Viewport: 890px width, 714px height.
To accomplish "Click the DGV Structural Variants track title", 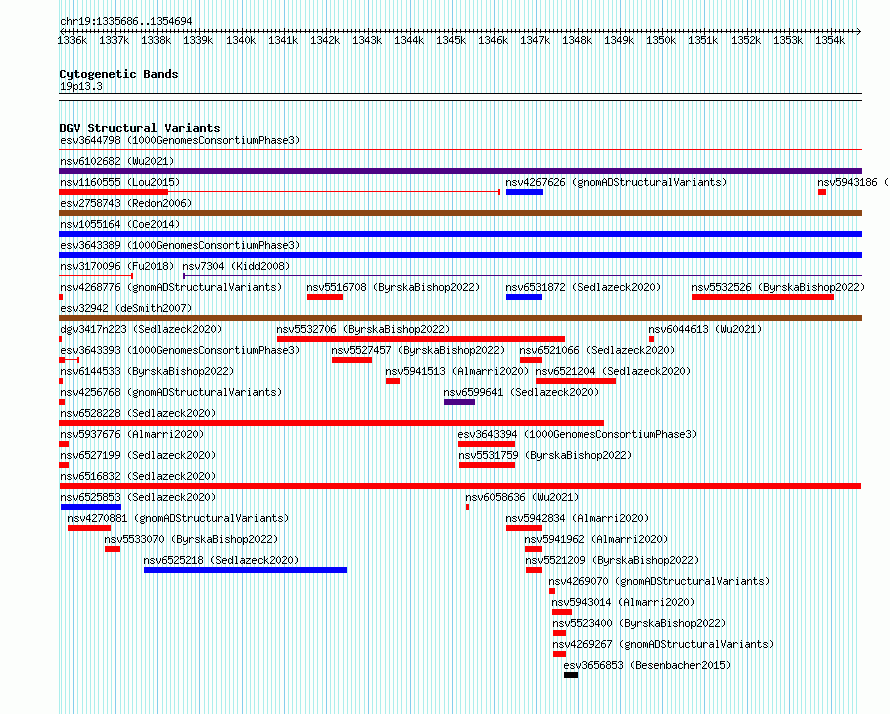I will click(140, 128).
